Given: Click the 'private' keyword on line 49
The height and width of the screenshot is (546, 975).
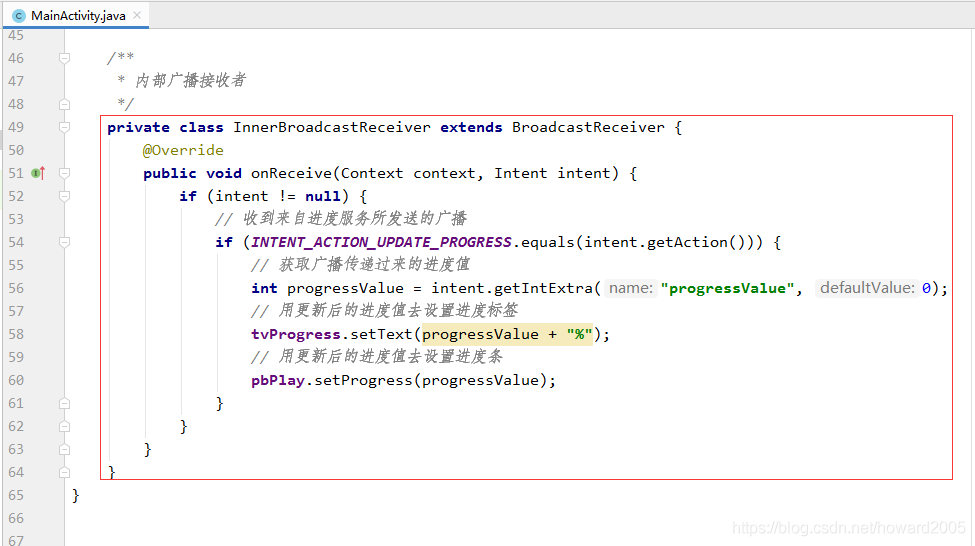Looking at the screenshot, I should pos(138,127).
